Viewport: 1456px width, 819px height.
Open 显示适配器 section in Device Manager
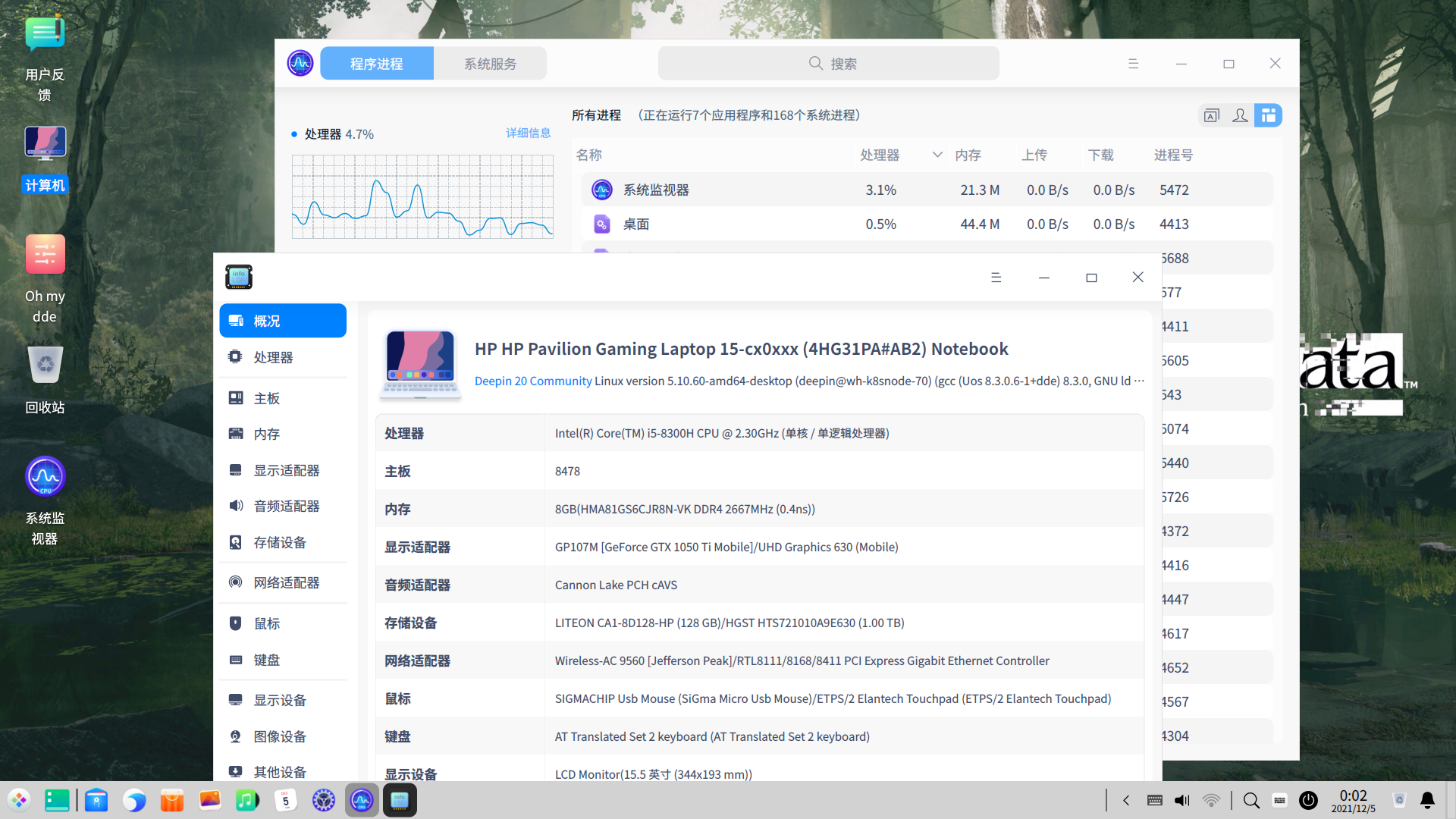(282, 469)
